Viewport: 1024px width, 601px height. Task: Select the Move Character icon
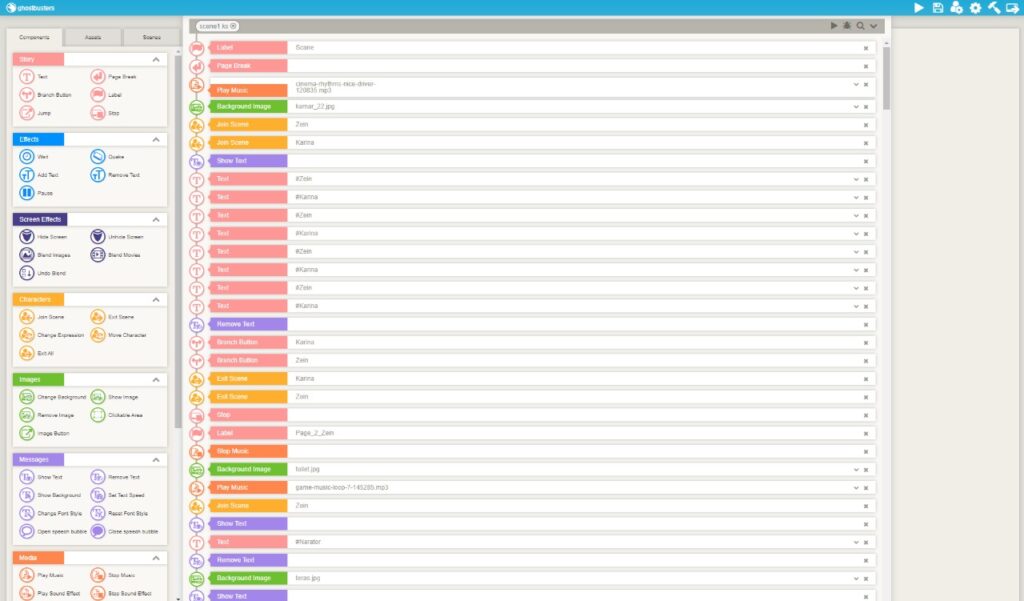pos(98,334)
